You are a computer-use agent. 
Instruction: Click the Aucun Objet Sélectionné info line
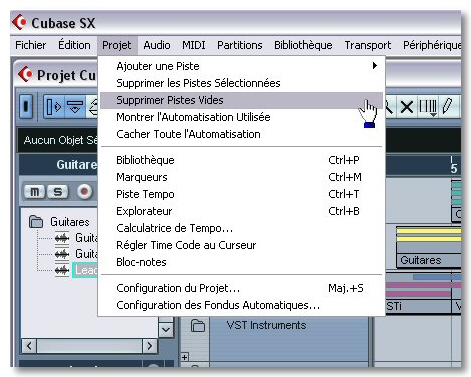coord(60,140)
